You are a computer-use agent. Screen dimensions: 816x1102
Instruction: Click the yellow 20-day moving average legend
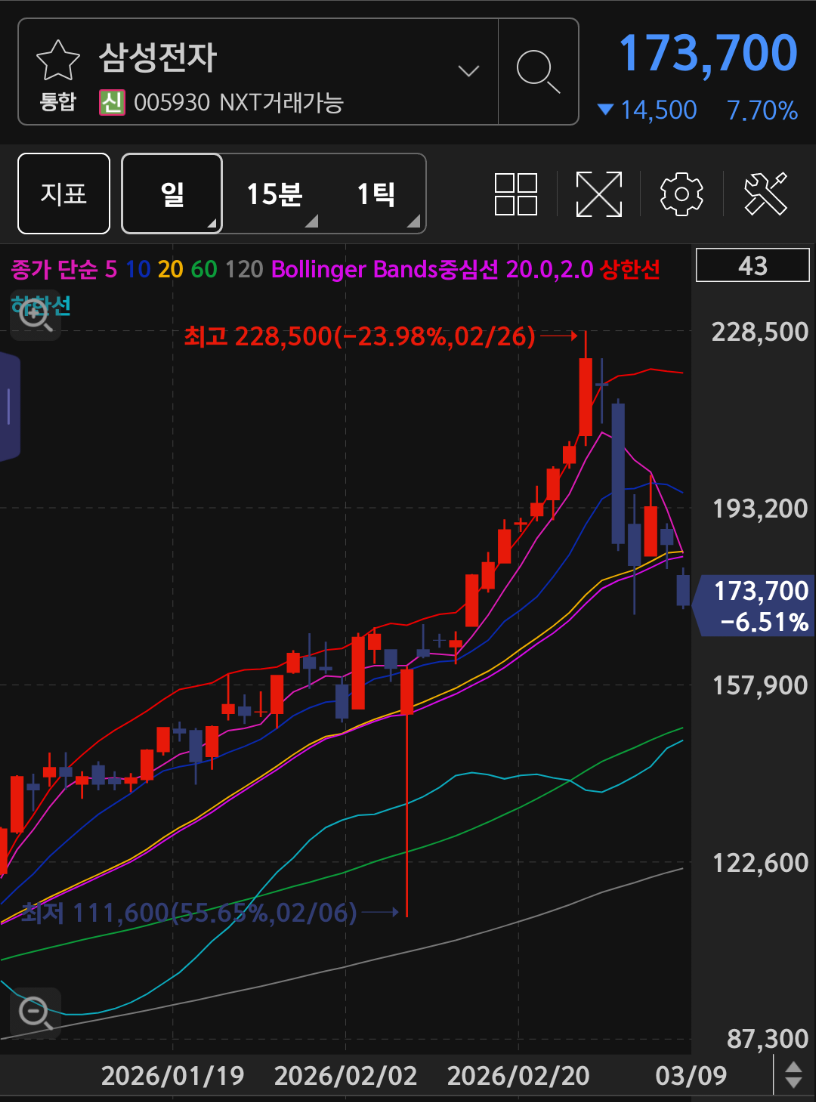point(171,269)
